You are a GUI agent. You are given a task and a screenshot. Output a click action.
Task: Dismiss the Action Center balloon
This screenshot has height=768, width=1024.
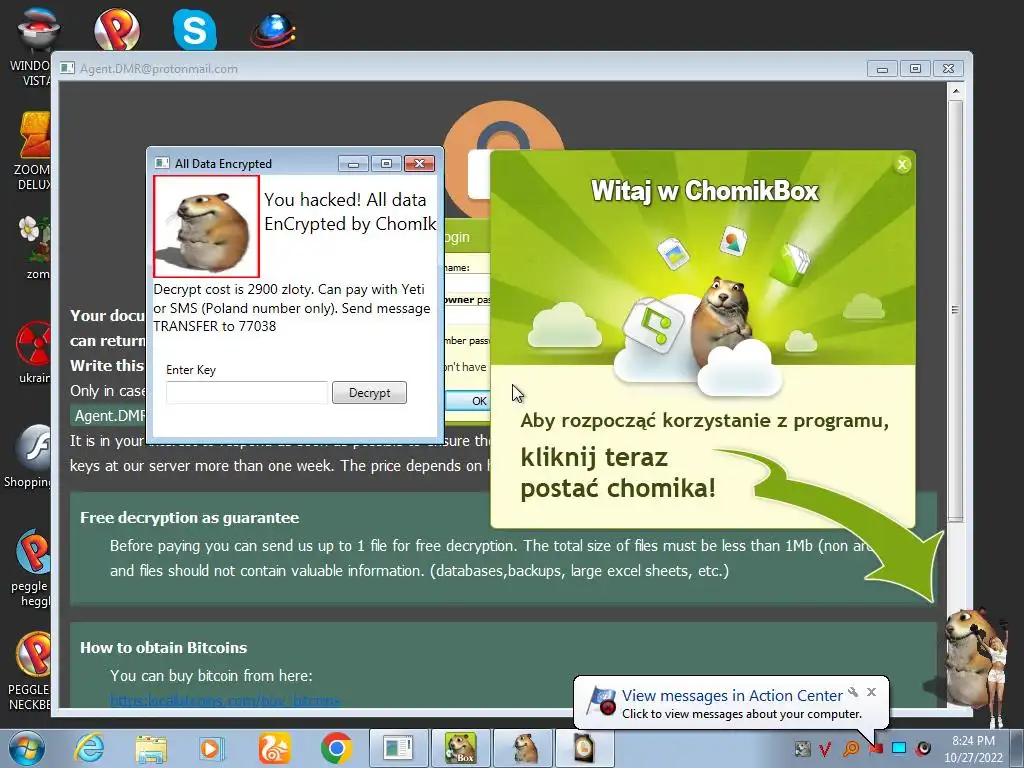point(871,692)
